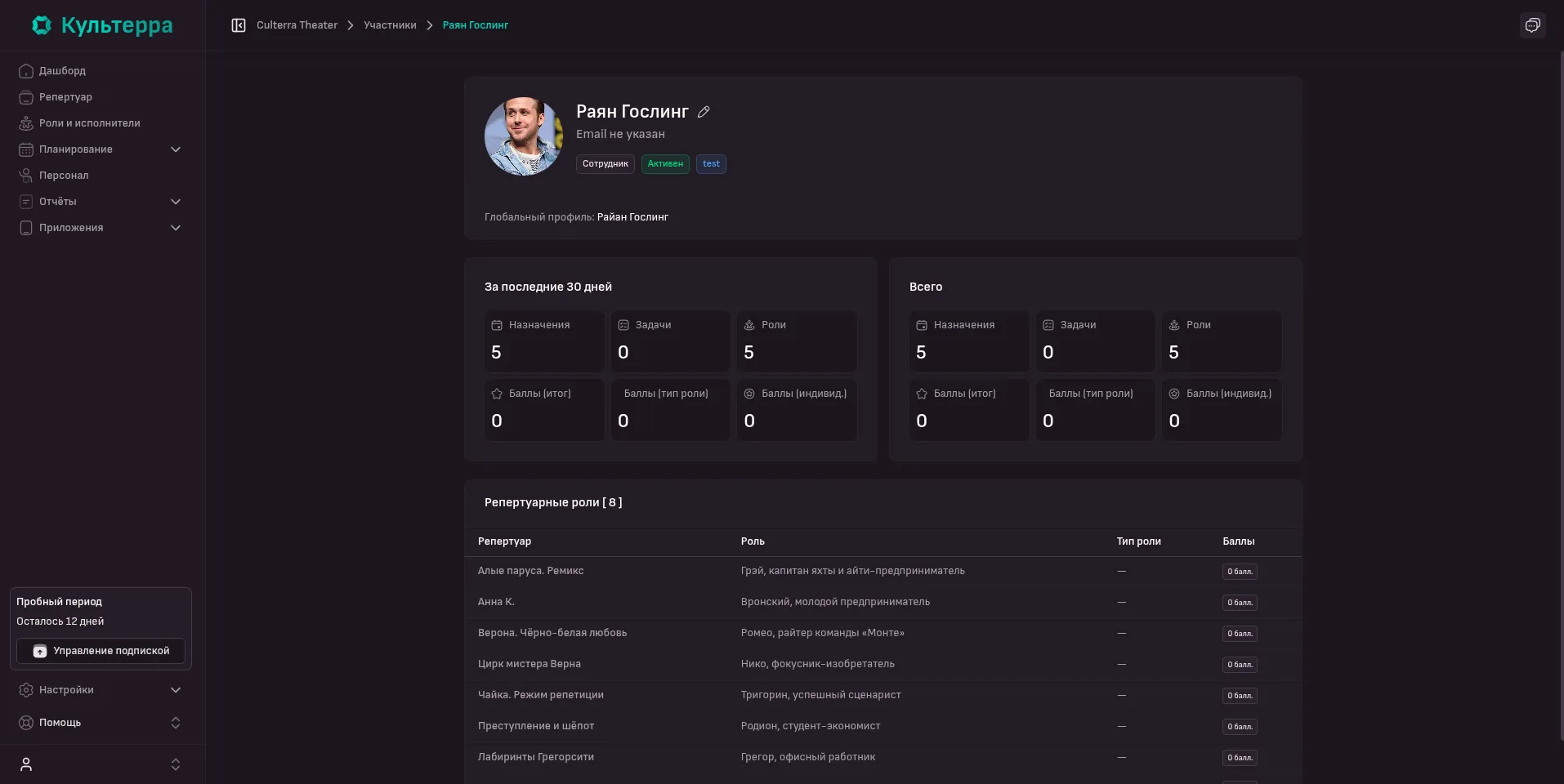
Task: Click Задачи icon in Всего panel
Action: point(1048,325)
